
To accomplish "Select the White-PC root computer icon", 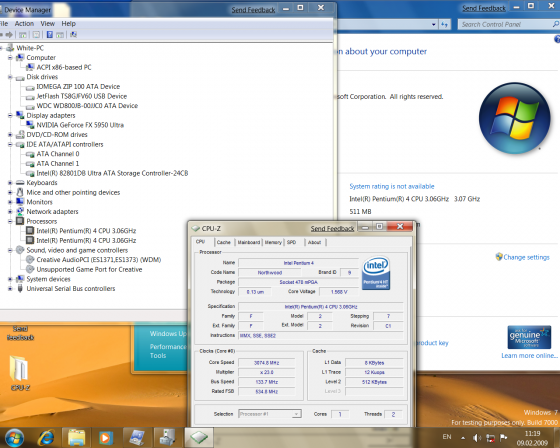I will click(10, 48).
